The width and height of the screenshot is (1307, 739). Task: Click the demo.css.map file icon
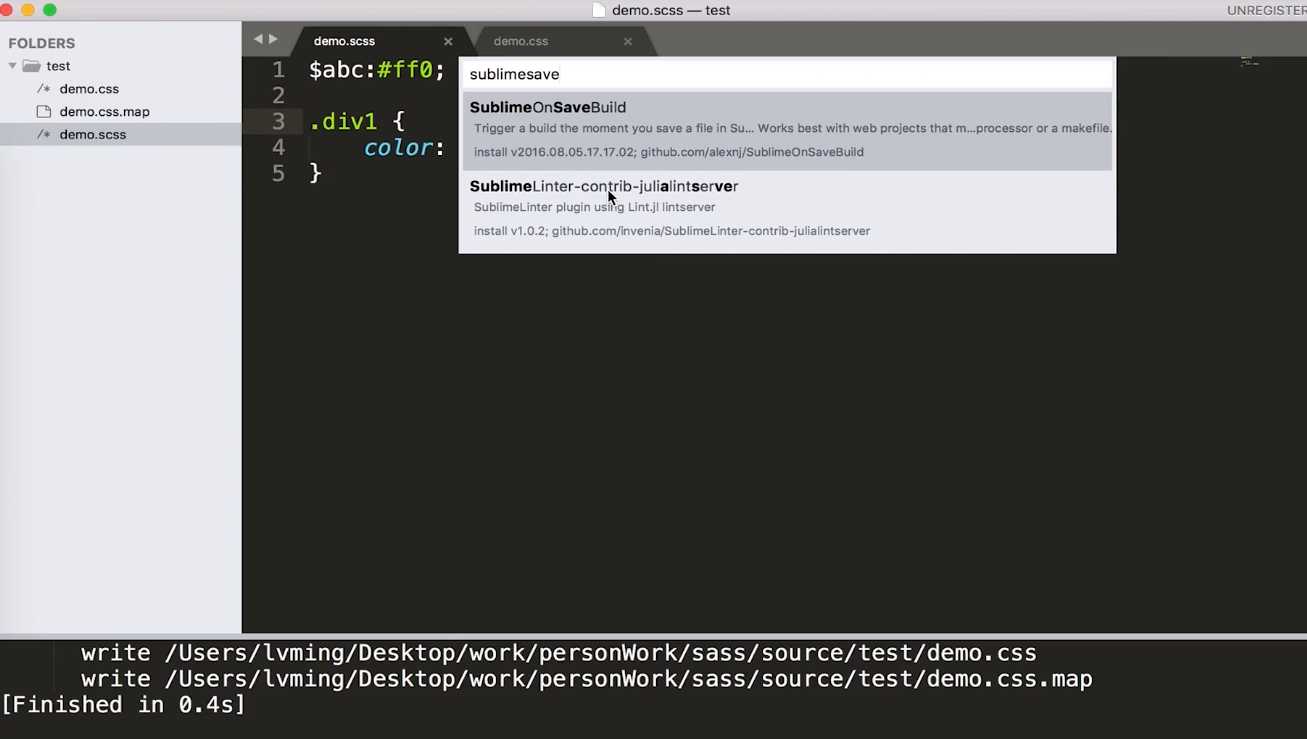pos(43,112)
